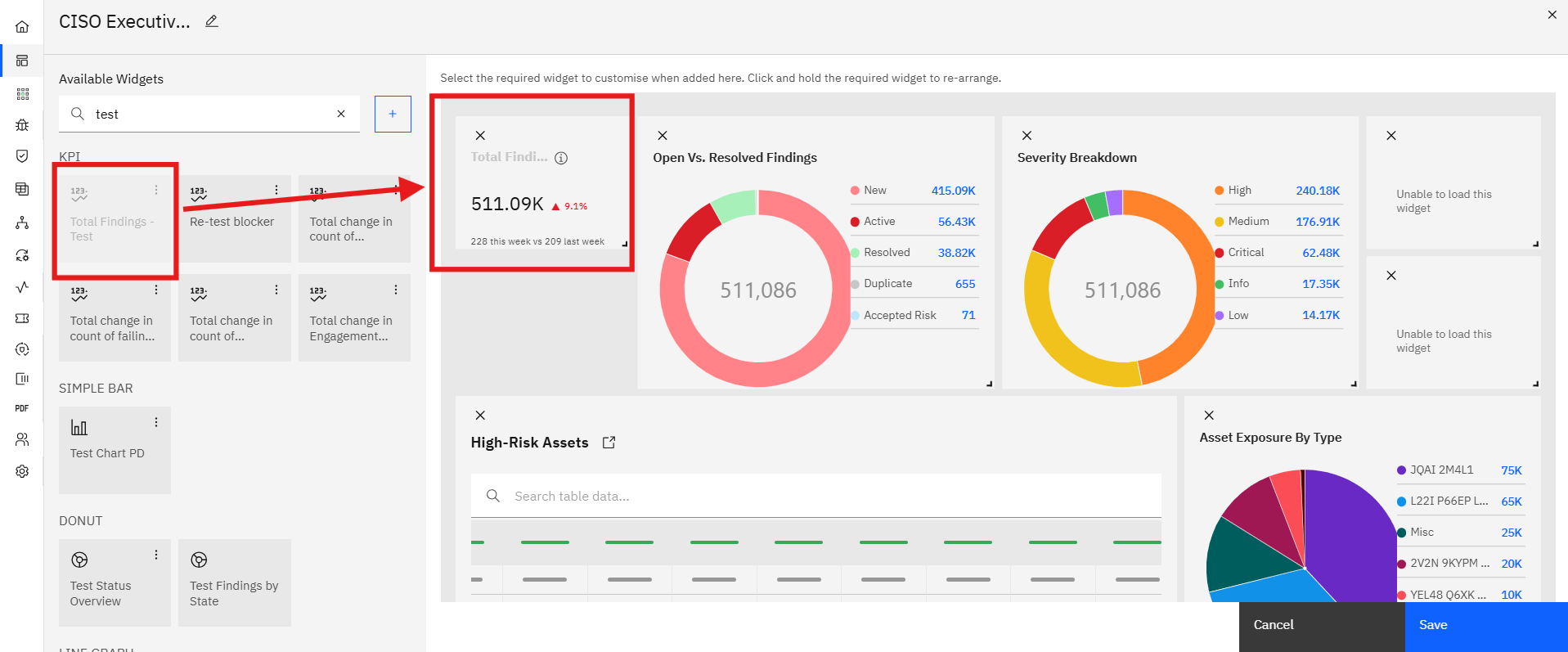1568x652 pixels.
Task: Click the Misc asset type legend label
Action: tap(1422, 532)
